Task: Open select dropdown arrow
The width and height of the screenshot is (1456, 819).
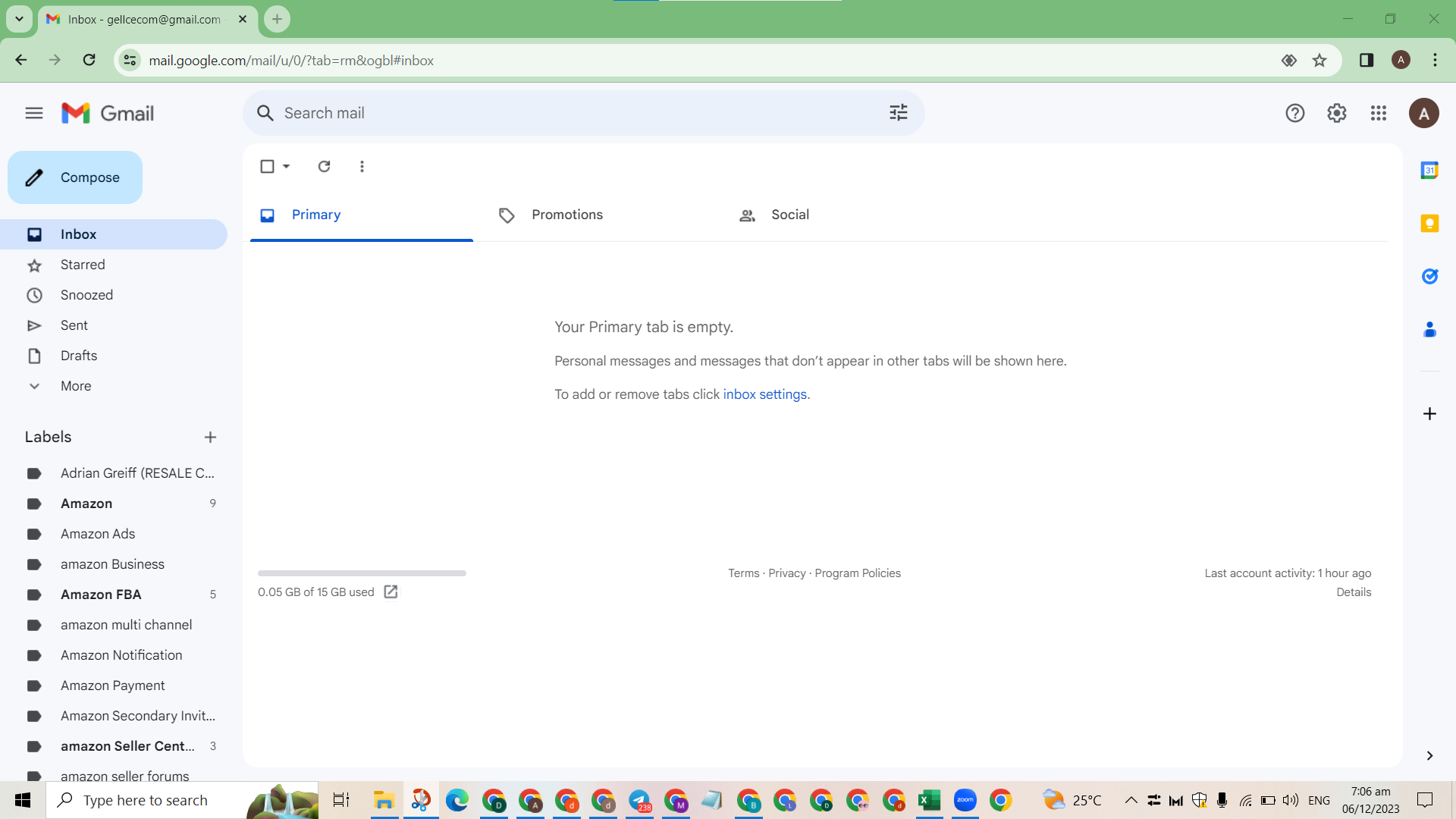Action: tap(287, 166)
